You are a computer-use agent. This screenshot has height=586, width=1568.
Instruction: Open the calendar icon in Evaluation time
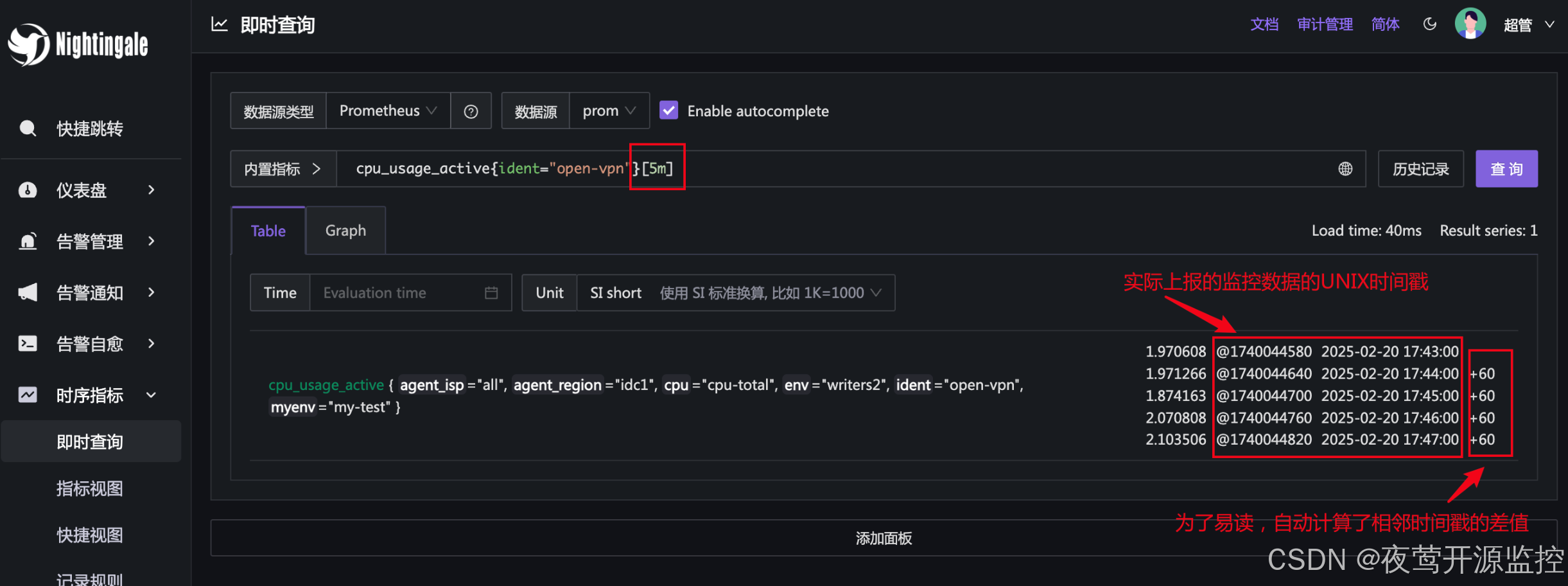pyautogui.click(x=491, y=293)
